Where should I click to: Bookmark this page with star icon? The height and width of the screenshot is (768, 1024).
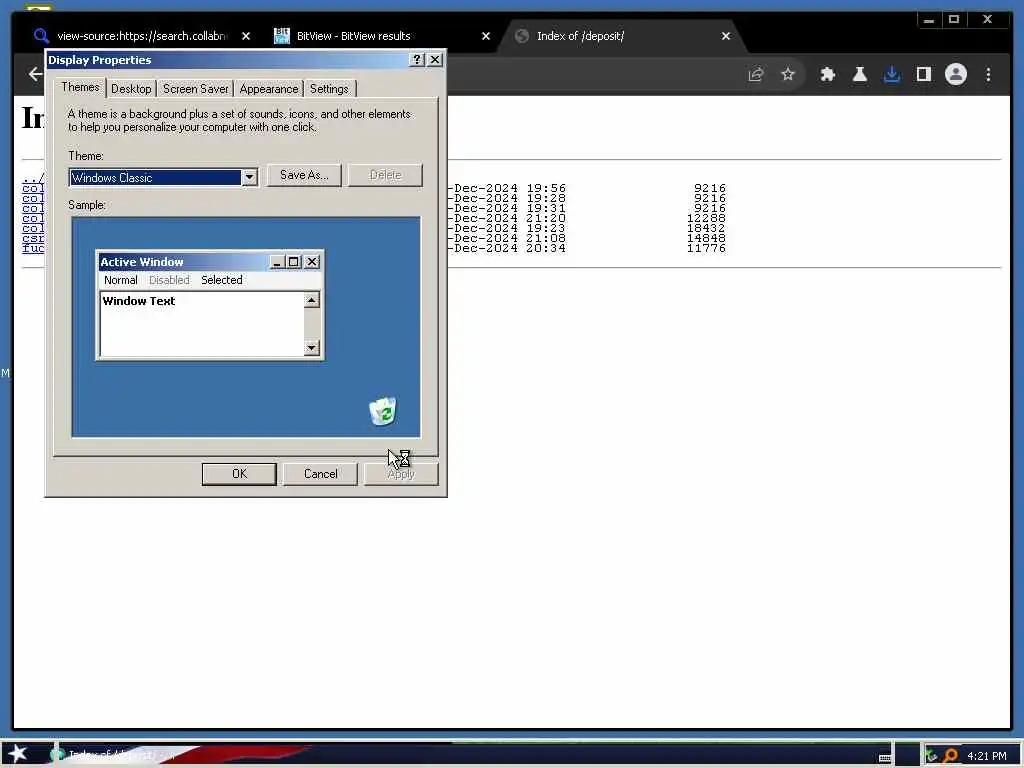click(788, 74)
